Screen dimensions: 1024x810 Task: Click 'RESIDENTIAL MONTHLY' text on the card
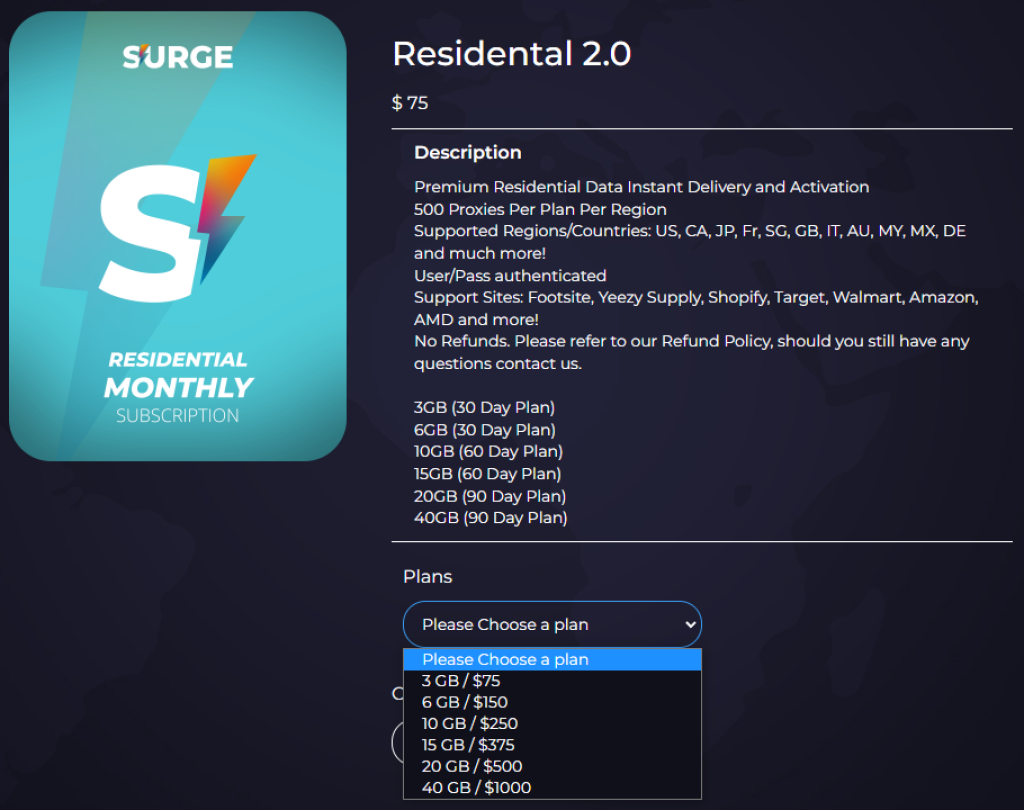178,375
